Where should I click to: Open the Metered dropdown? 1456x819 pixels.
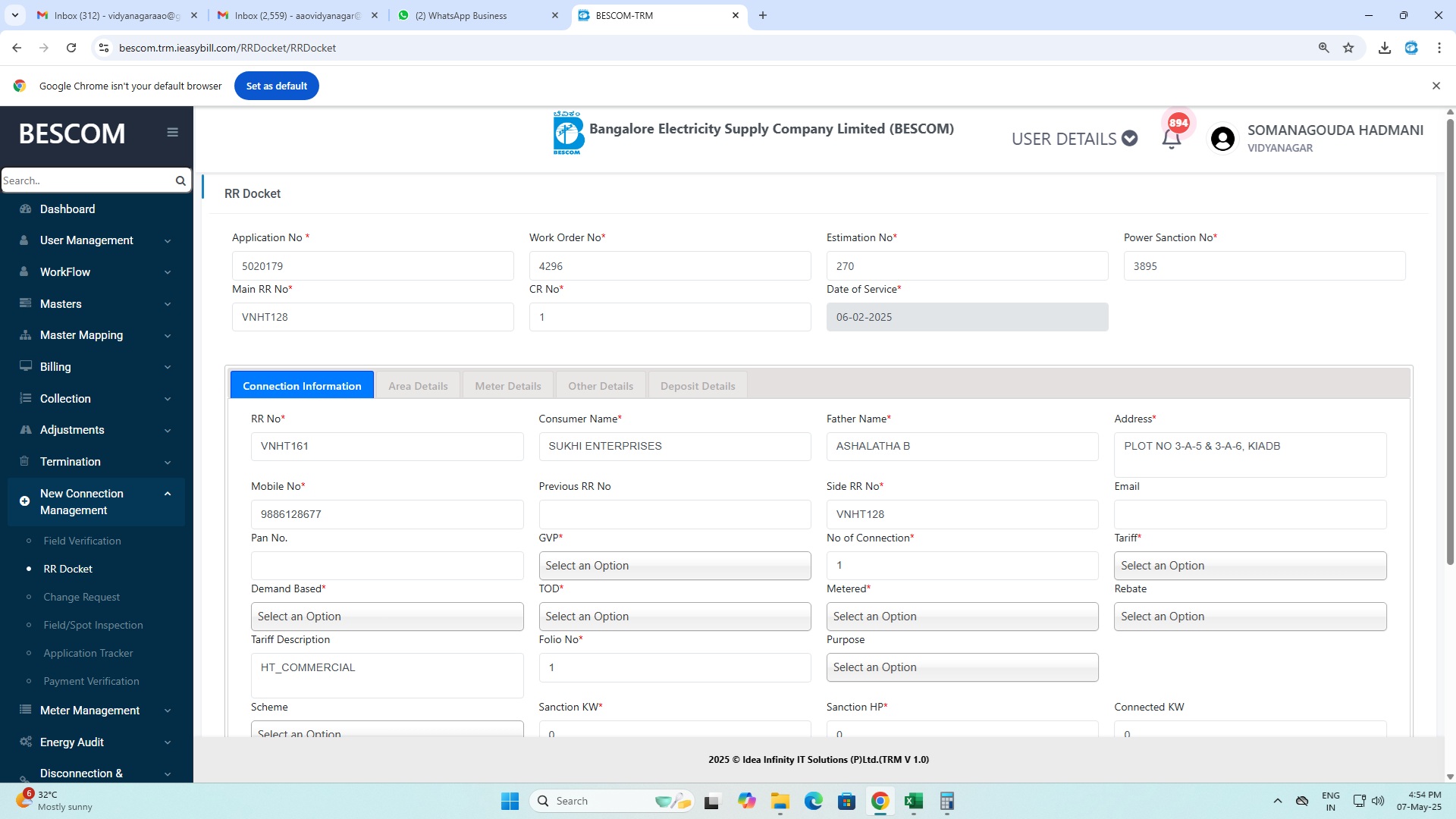tap(962, 617)
